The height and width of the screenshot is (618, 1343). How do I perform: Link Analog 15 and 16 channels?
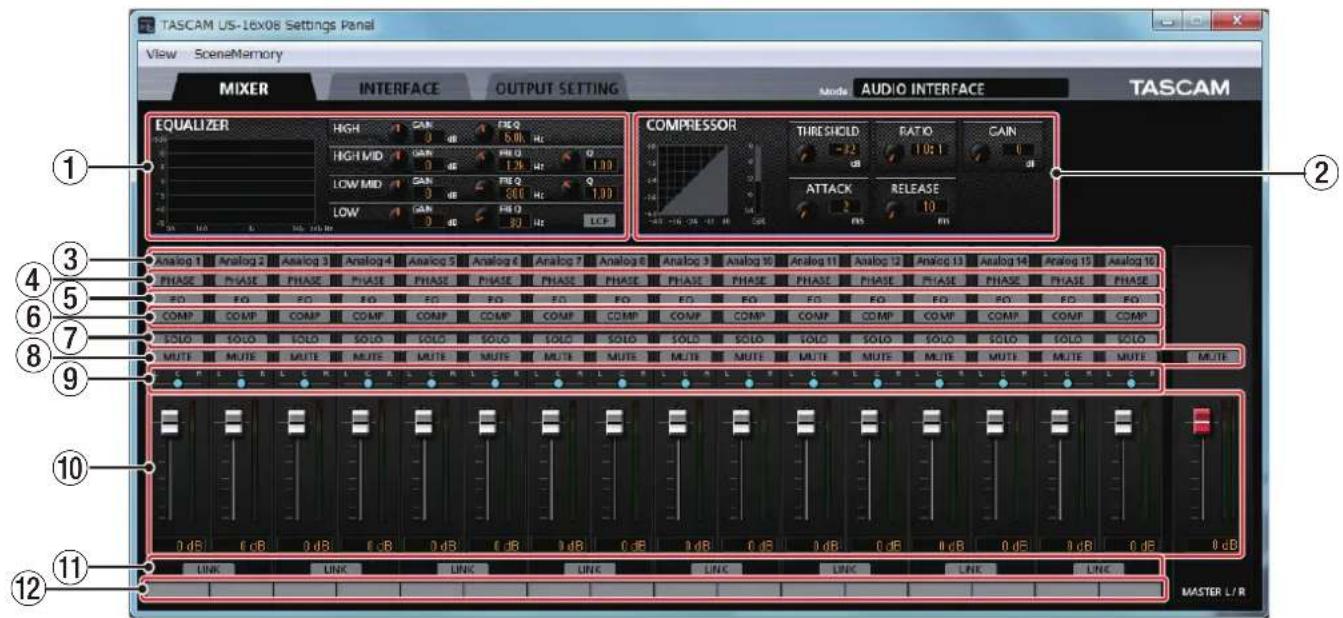(1098, 568)
